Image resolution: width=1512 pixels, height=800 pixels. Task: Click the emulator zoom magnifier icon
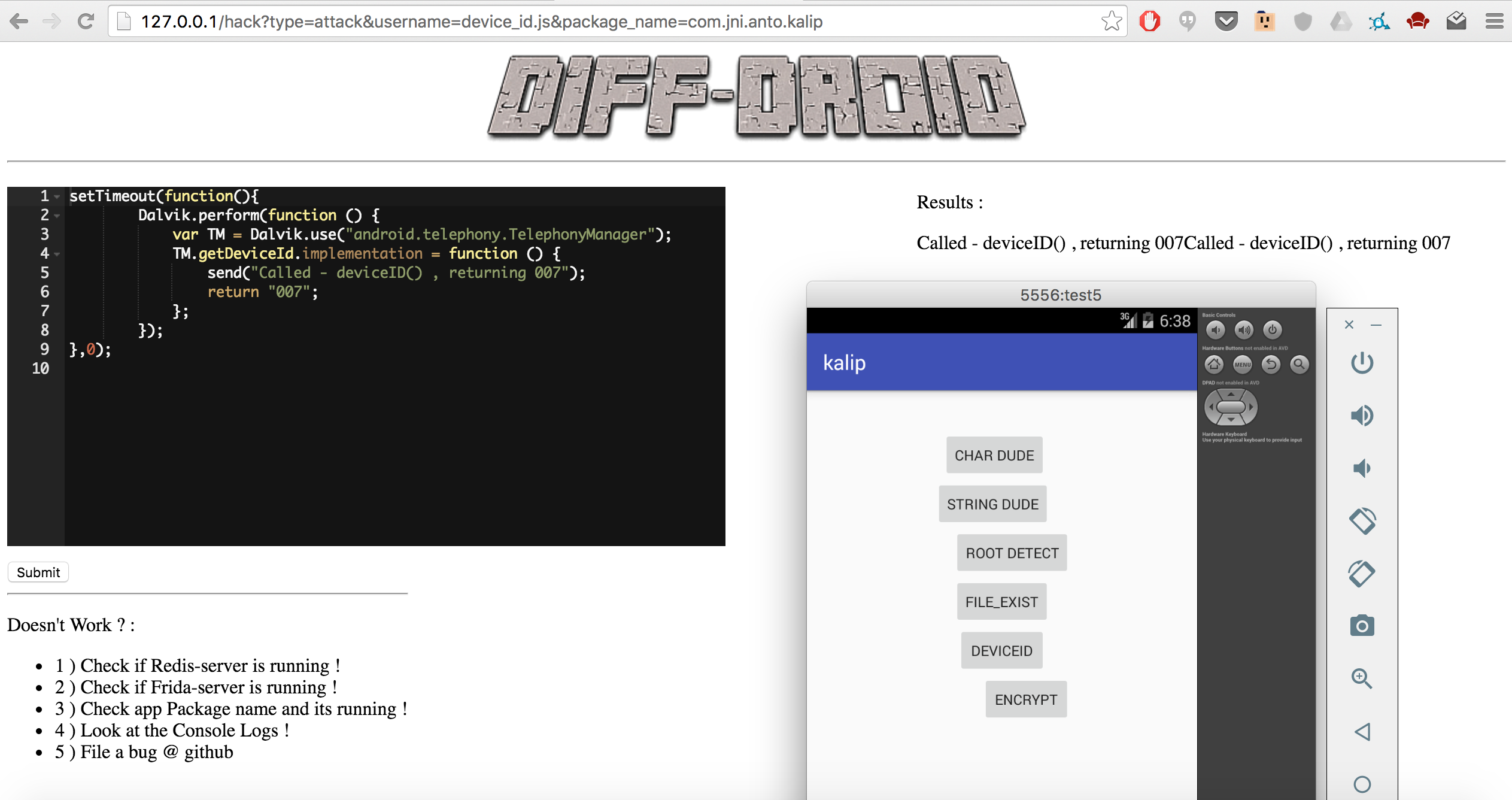[1362, 678]
